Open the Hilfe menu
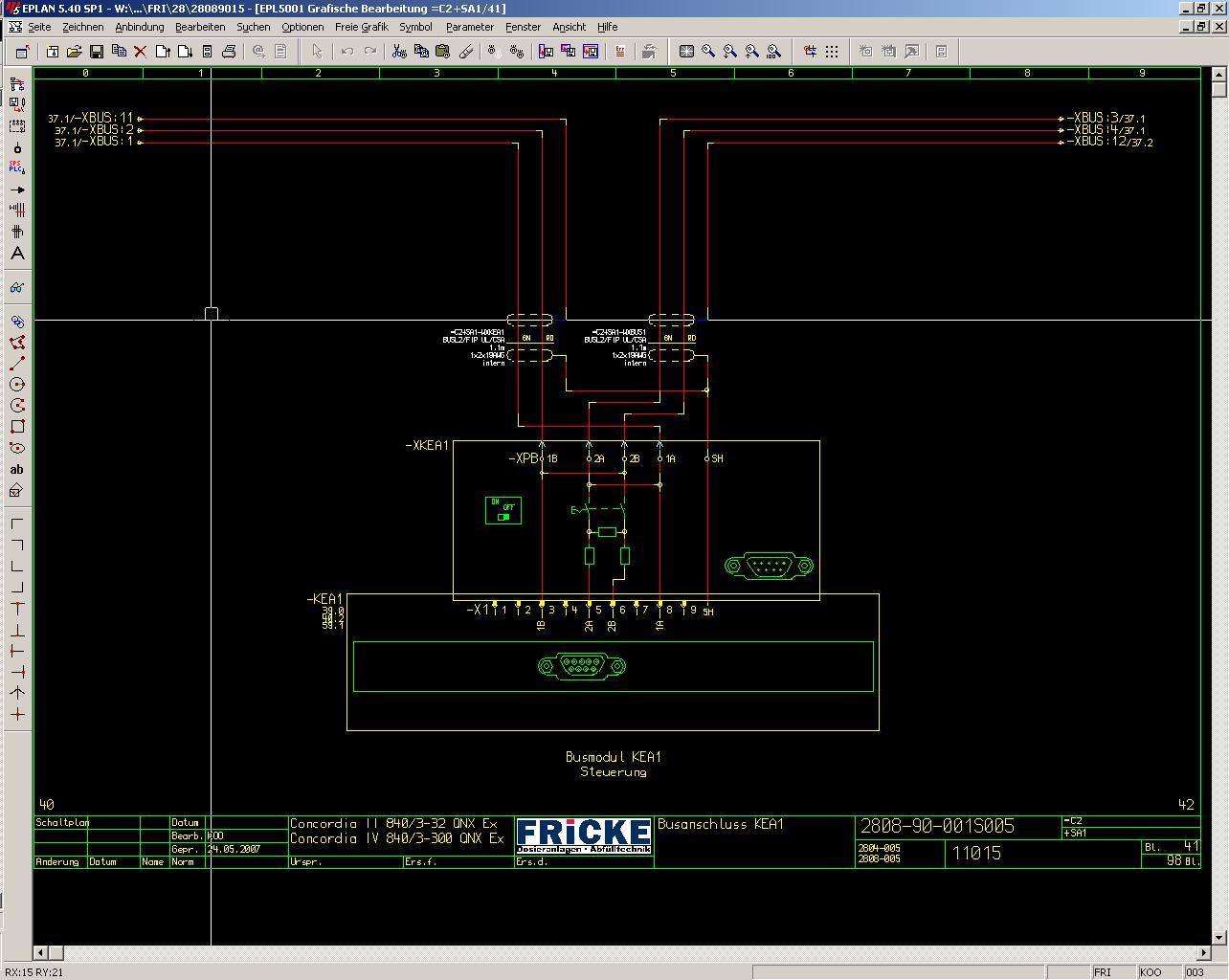 [x=607, y=27]
